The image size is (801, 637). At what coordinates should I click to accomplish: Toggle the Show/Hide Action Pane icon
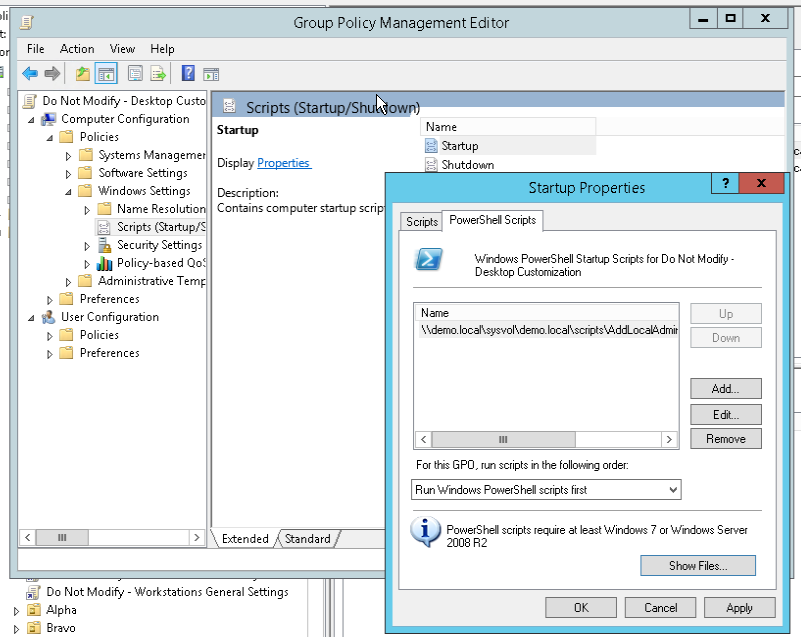211,75
